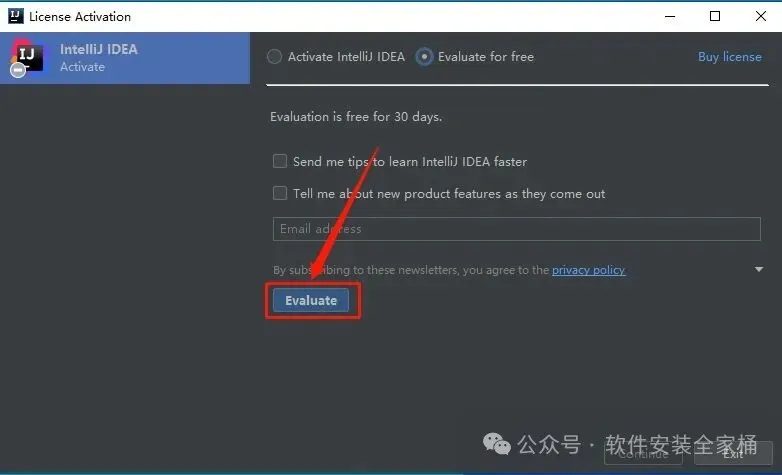Select the Evaluate for free option

[x=424, y=57]
